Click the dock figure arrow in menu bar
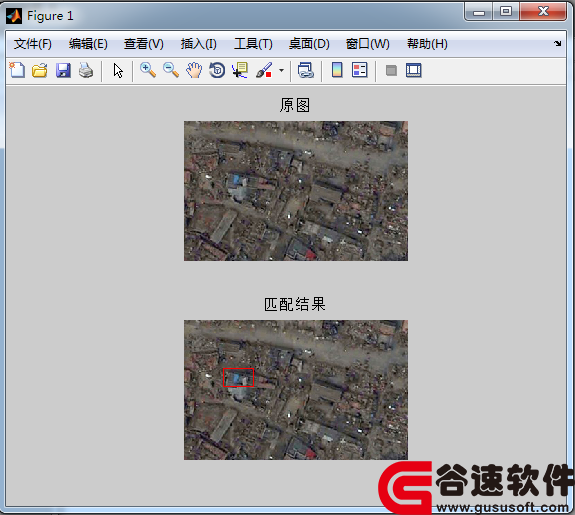 557,43
